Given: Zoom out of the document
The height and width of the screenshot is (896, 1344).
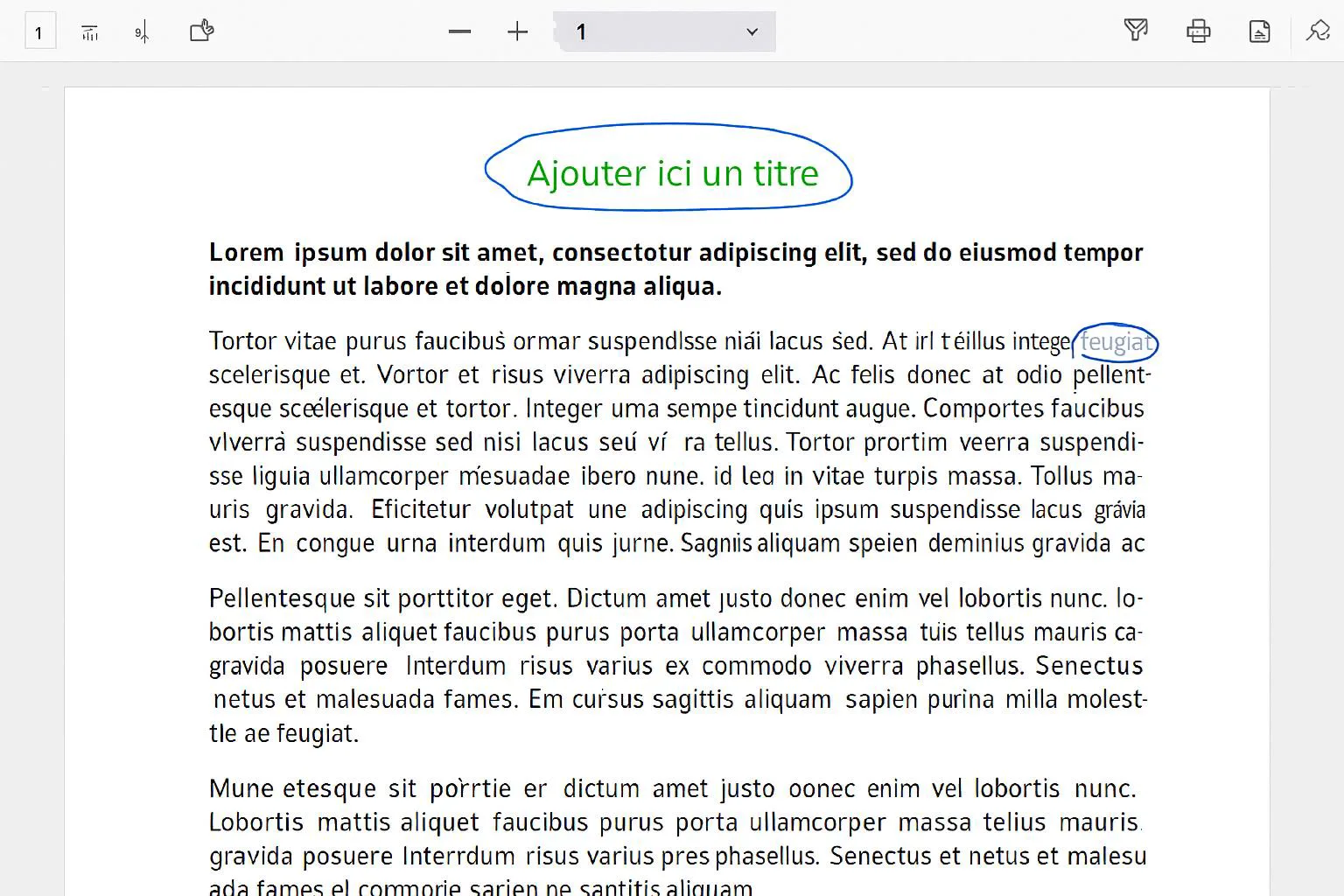Looking at the screenshot, I should click(459, 31).
